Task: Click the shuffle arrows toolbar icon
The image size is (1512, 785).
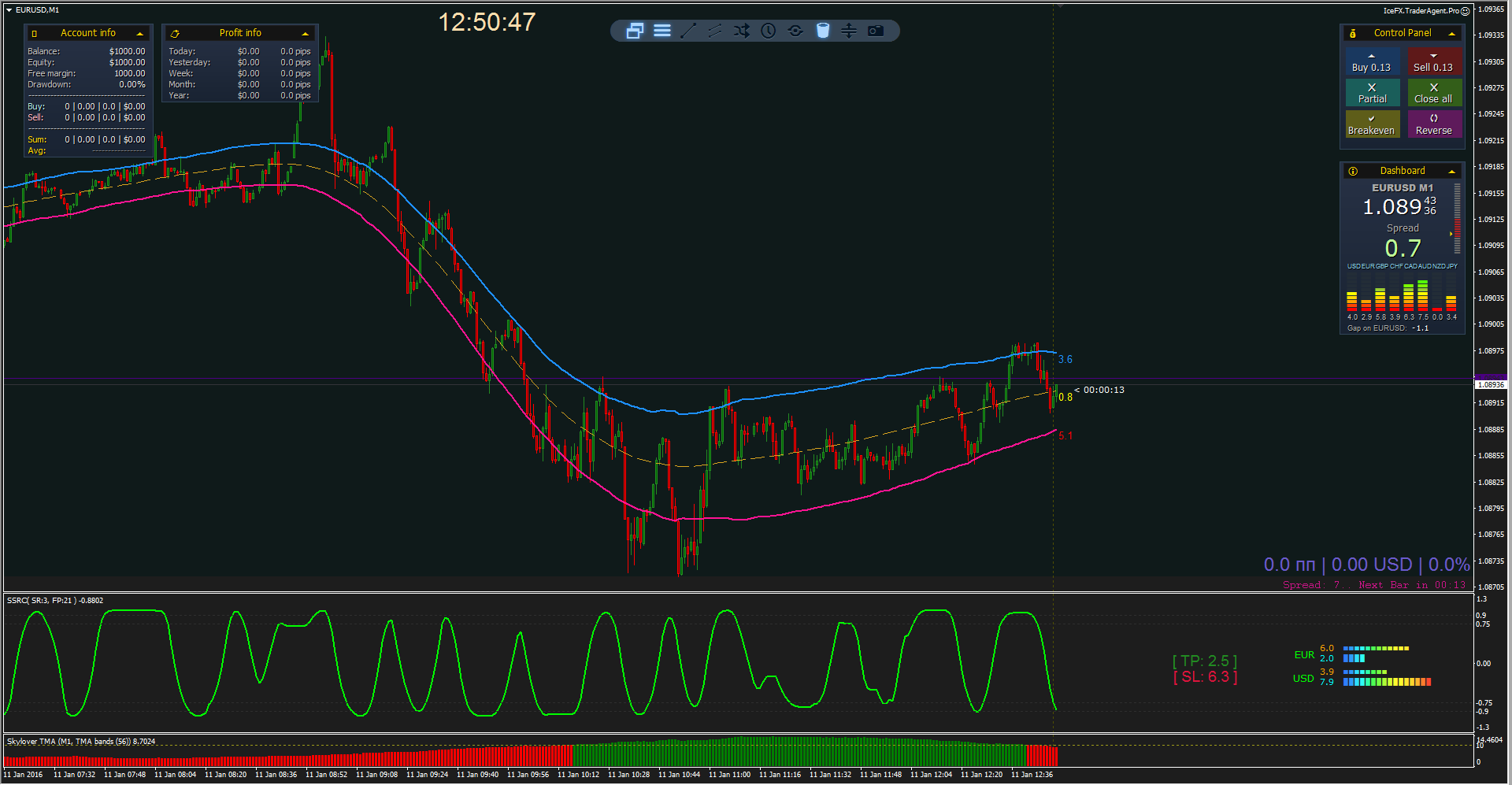Action: tap(742, 31)
